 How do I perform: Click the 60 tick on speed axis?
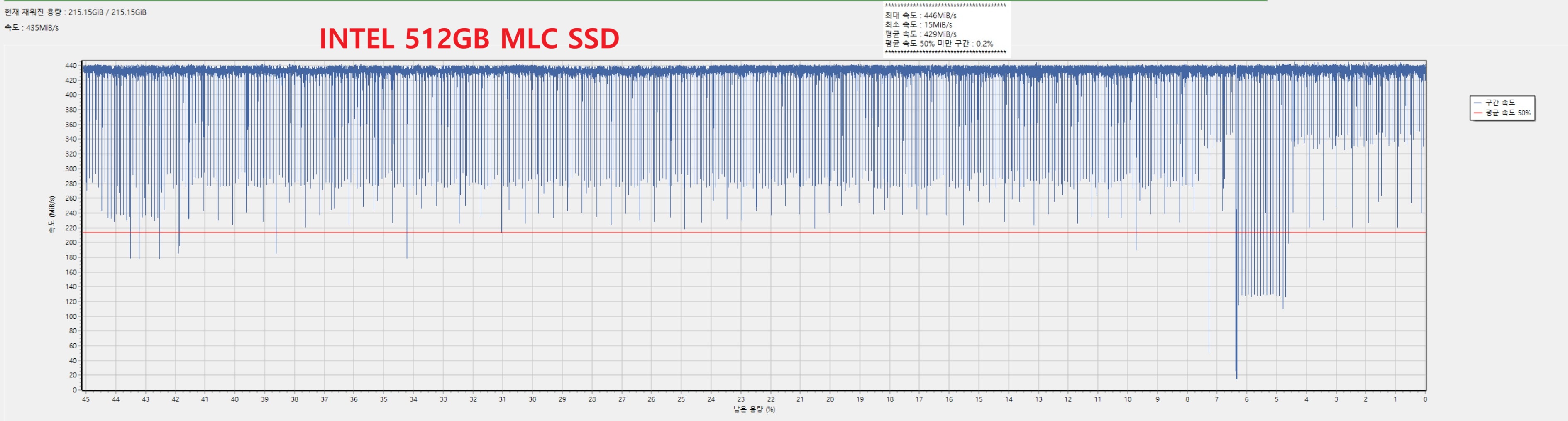73,346
